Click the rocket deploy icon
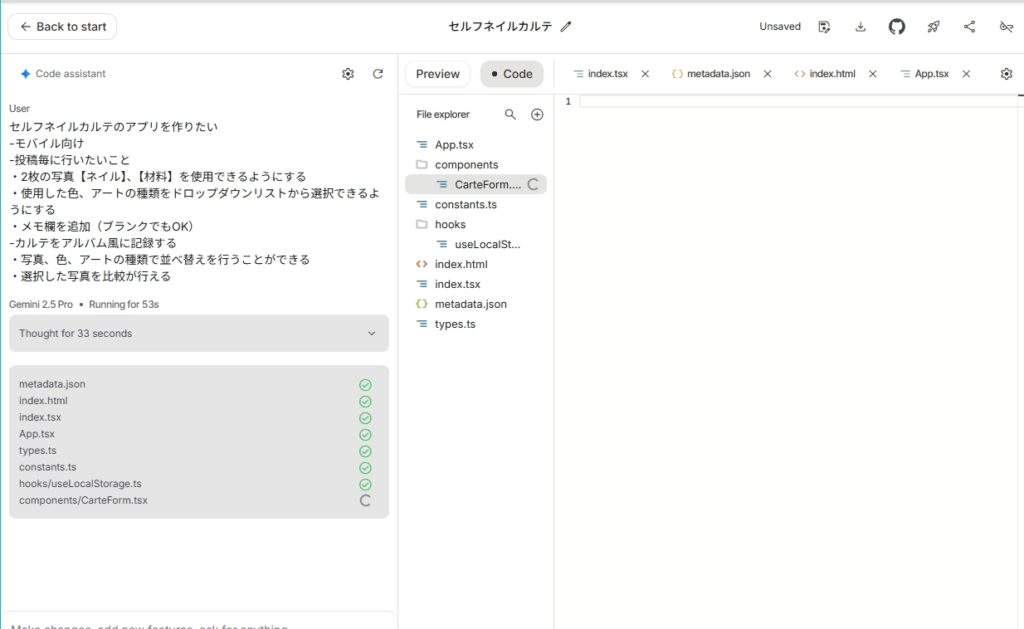 click(x=933, y=27)
